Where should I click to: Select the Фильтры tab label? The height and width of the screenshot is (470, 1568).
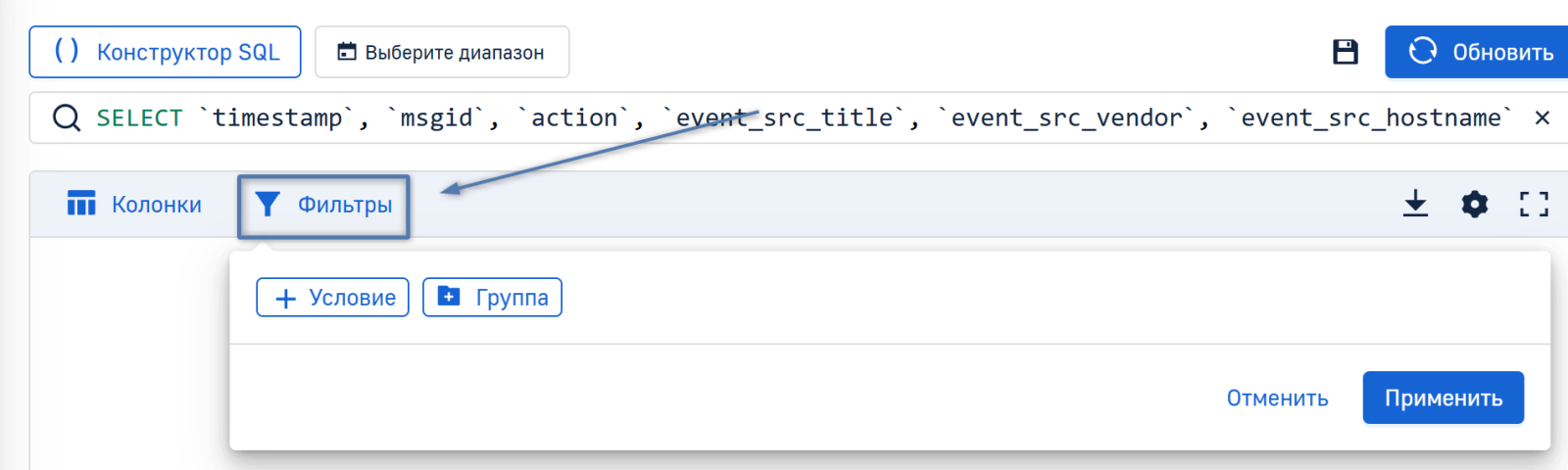pos(345,205)
